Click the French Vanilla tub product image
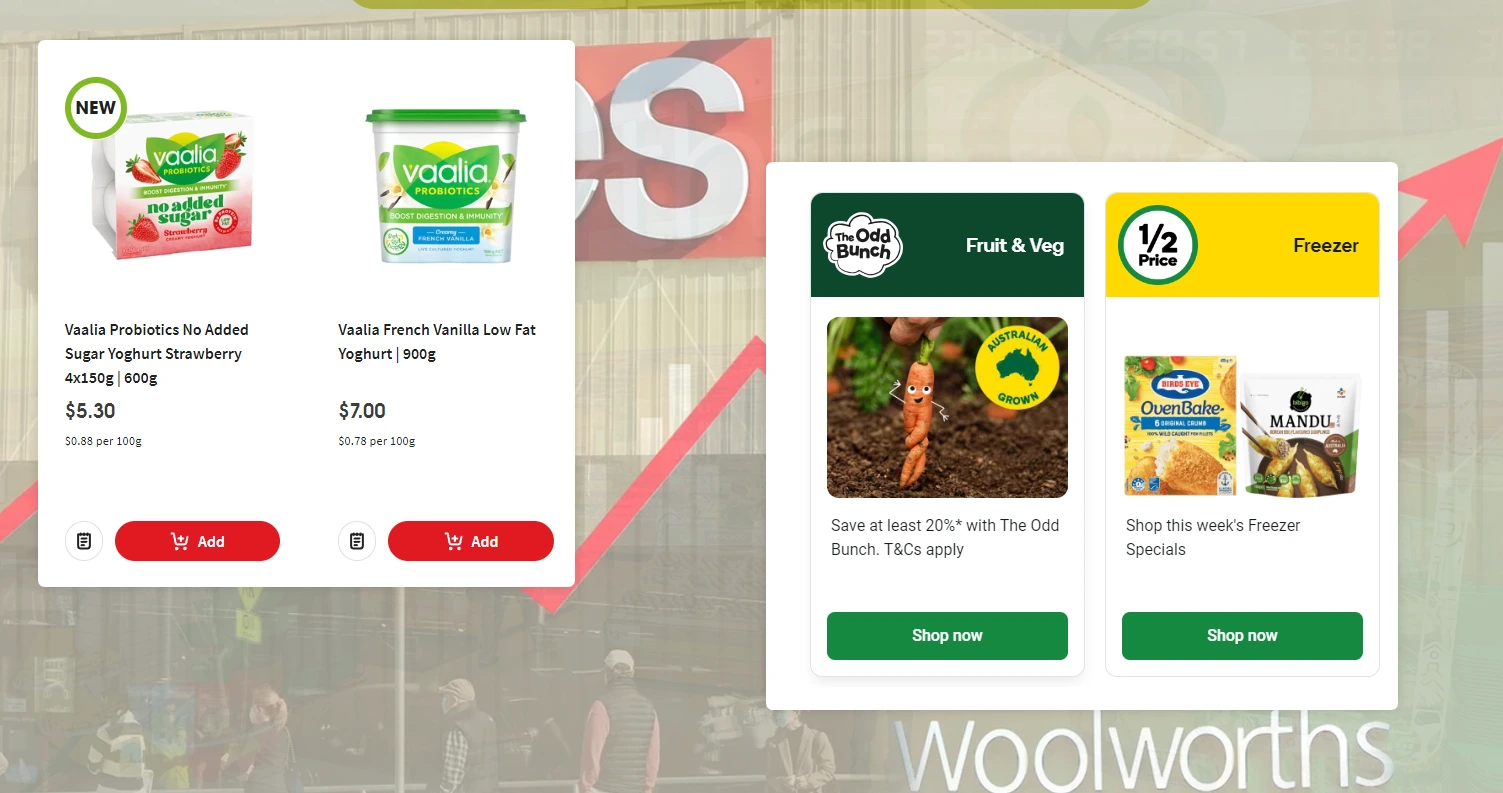This screenshot has height=793, width=1503. 445,186
